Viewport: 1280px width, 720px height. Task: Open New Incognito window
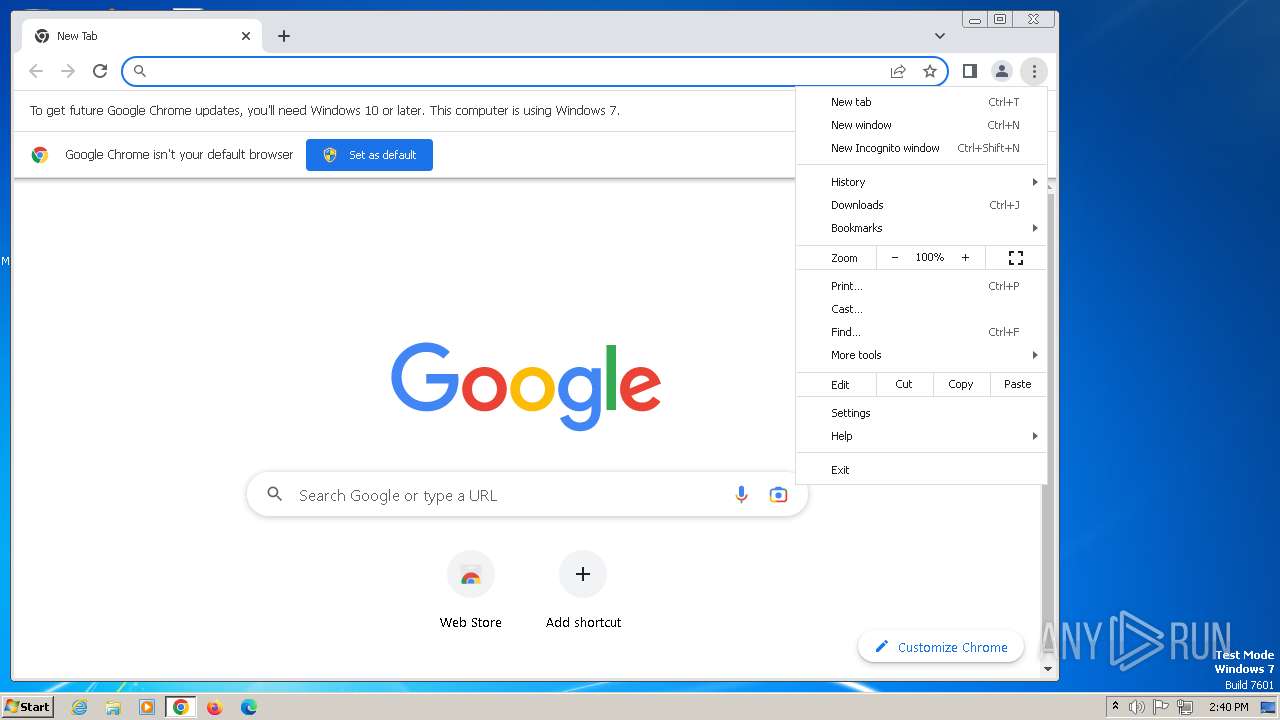pyautogui.click(x=922, y=148)
